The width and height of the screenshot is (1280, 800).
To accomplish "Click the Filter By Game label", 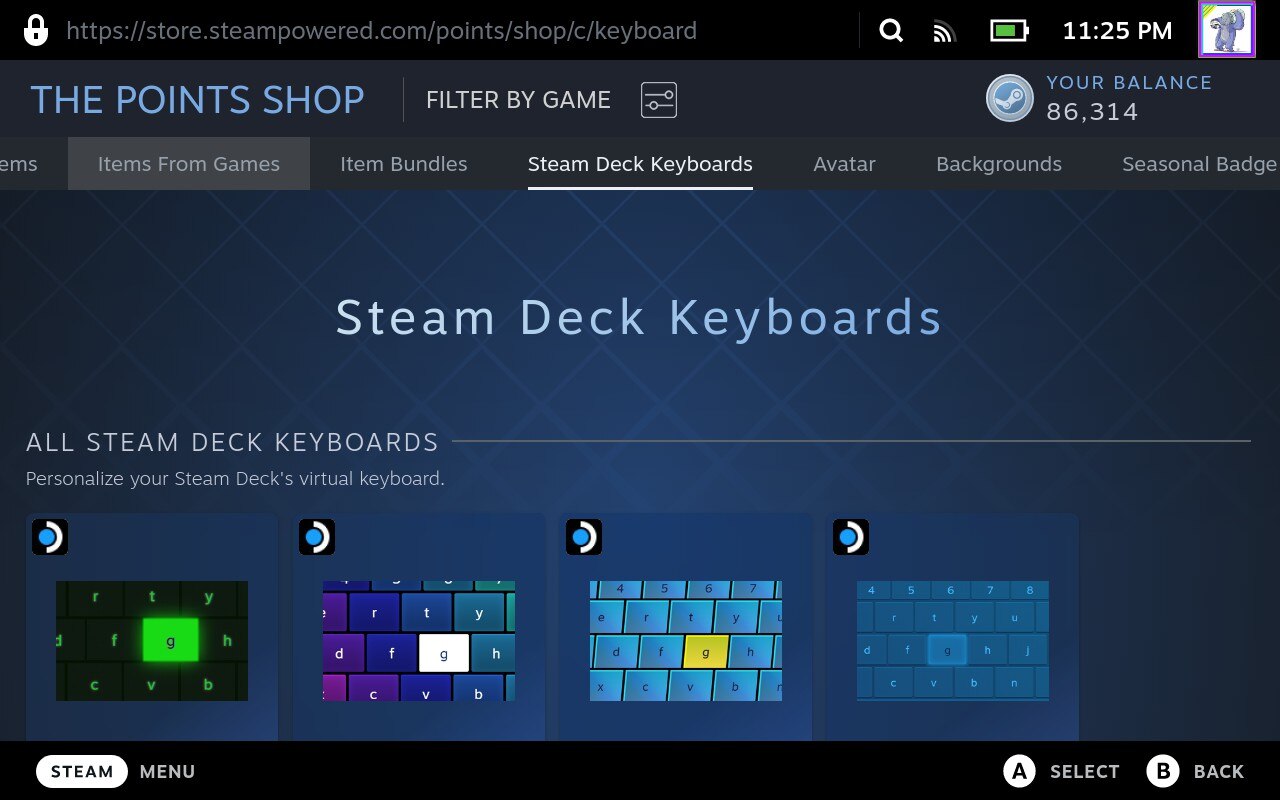I will 518,100.
